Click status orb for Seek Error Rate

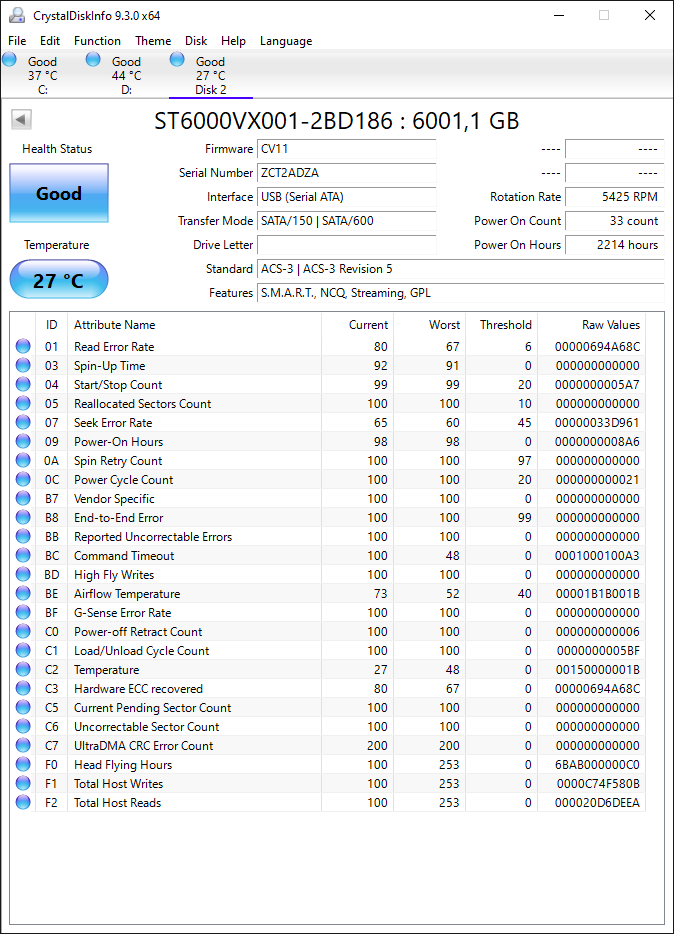[x=23, y=422]
